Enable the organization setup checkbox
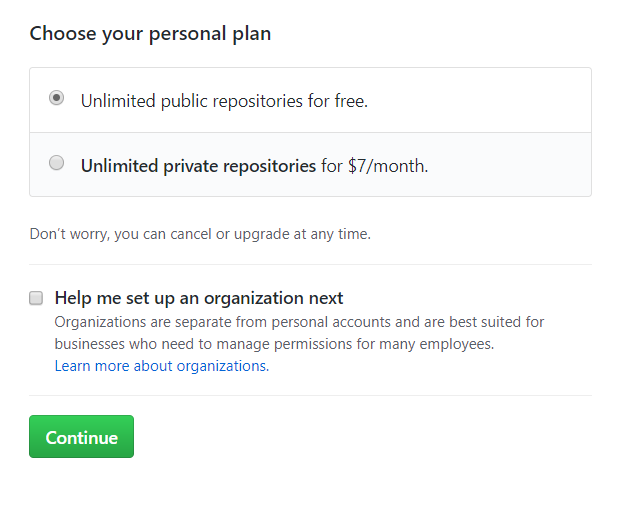This screenshot has width=632, height=516. point(36,298)
